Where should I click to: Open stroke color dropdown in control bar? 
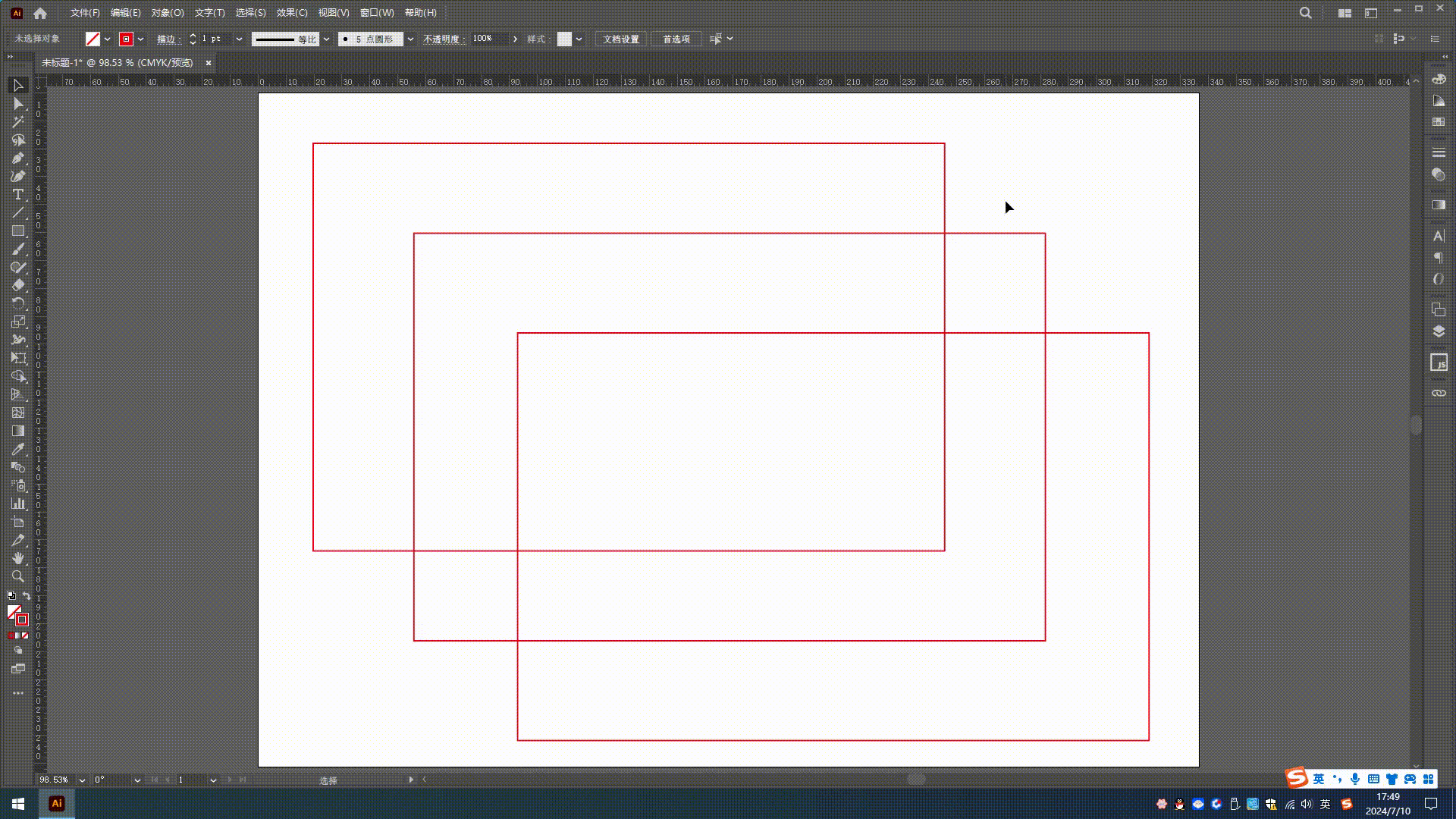pyautogui.click(x=141, y=39)
